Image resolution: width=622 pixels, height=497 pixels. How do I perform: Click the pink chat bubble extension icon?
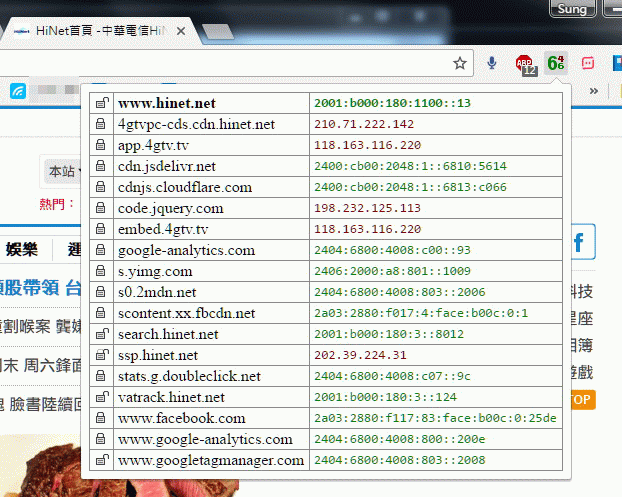(587, 63)
